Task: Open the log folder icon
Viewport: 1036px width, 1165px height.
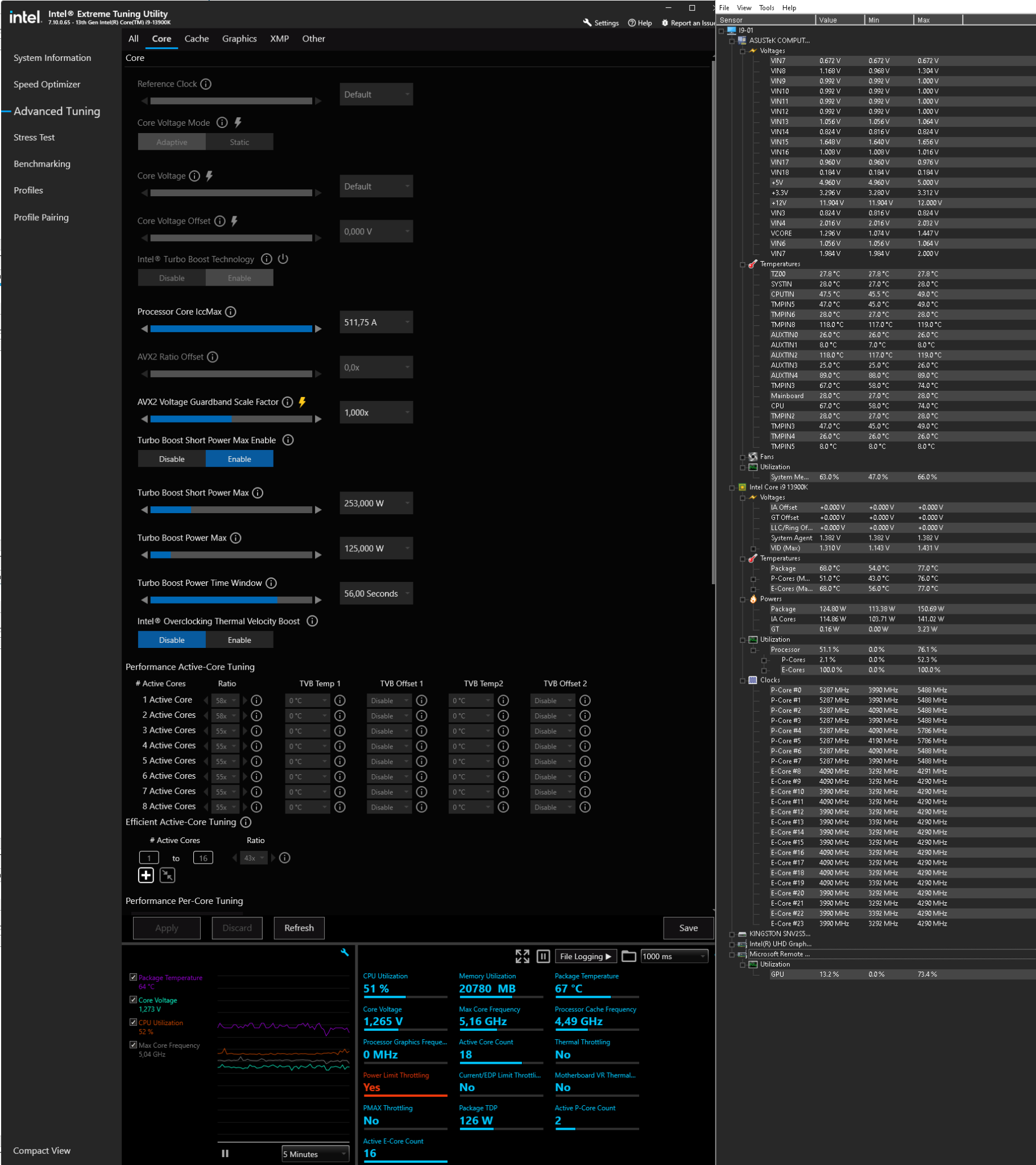Action: click(x=628, y=956)
